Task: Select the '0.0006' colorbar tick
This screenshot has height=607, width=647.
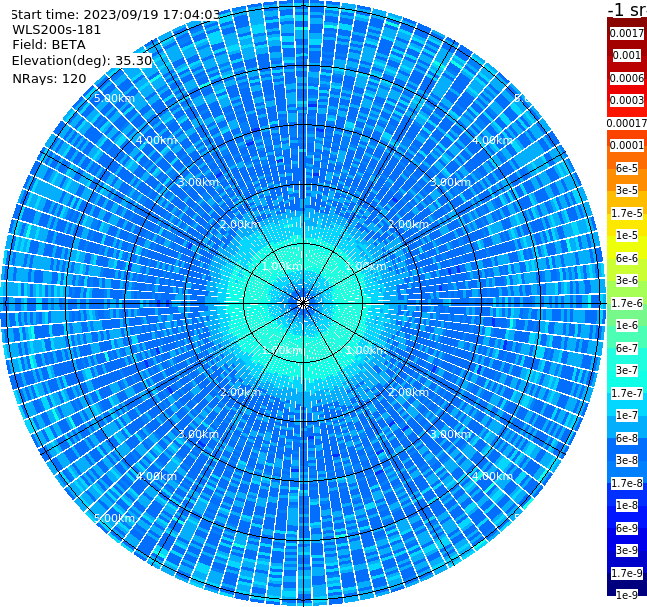Action: (627, 78)
